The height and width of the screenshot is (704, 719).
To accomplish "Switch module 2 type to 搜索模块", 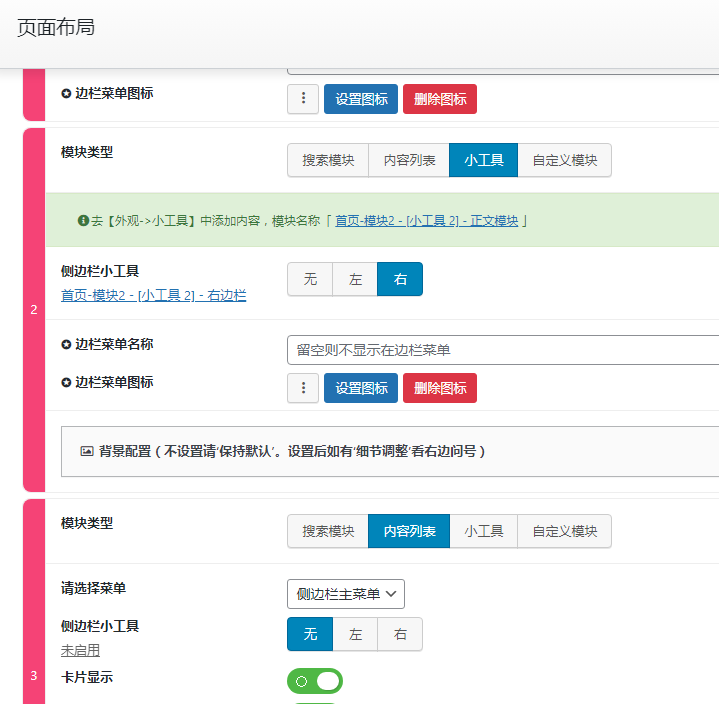I will (328, 160).
